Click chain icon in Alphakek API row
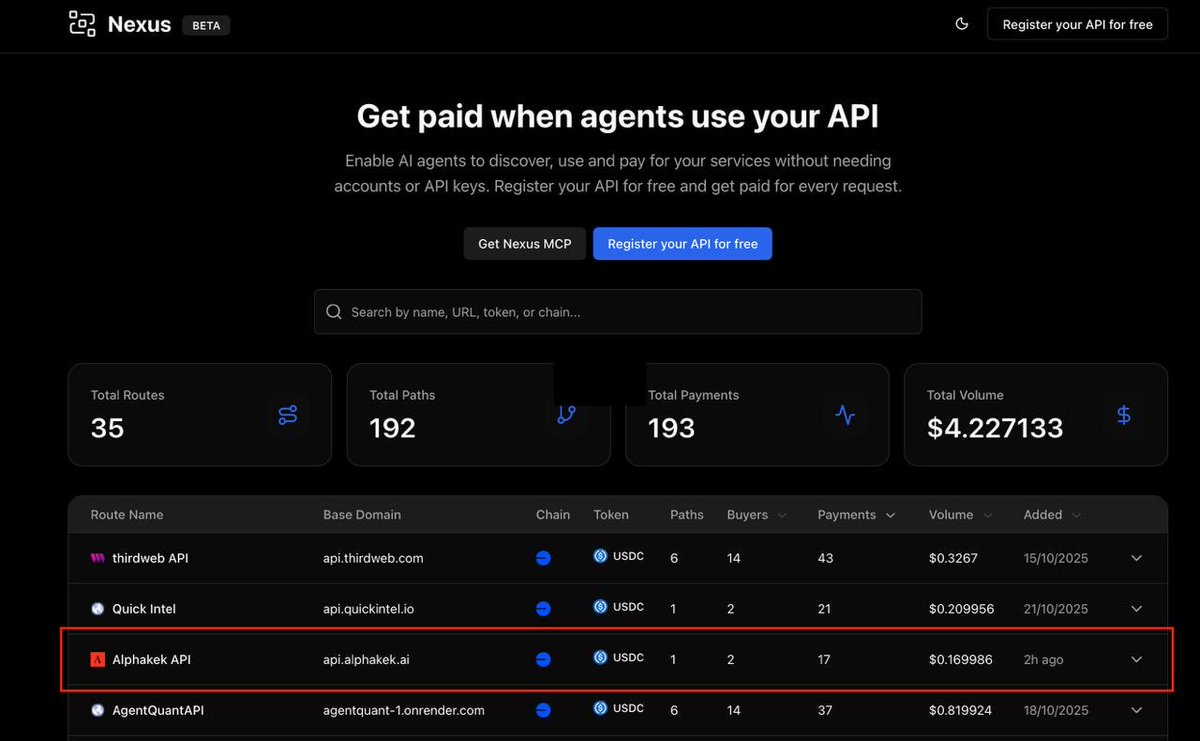The width and height of the screenshot is (1200, 741). pos(544,660)
